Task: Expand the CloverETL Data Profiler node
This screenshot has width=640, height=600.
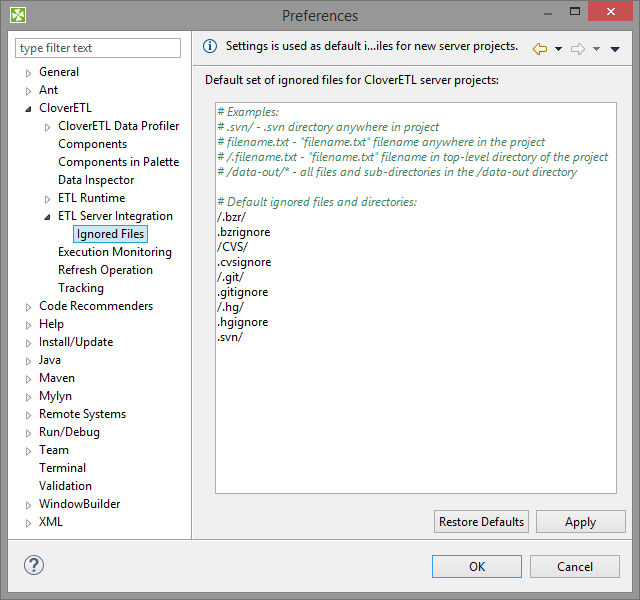Action: [x=48, y=127]
